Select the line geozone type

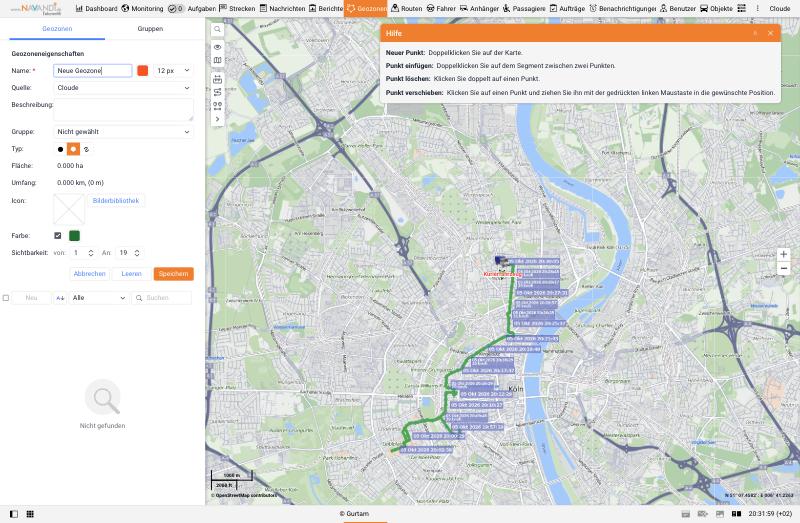[x=86, y=149]
